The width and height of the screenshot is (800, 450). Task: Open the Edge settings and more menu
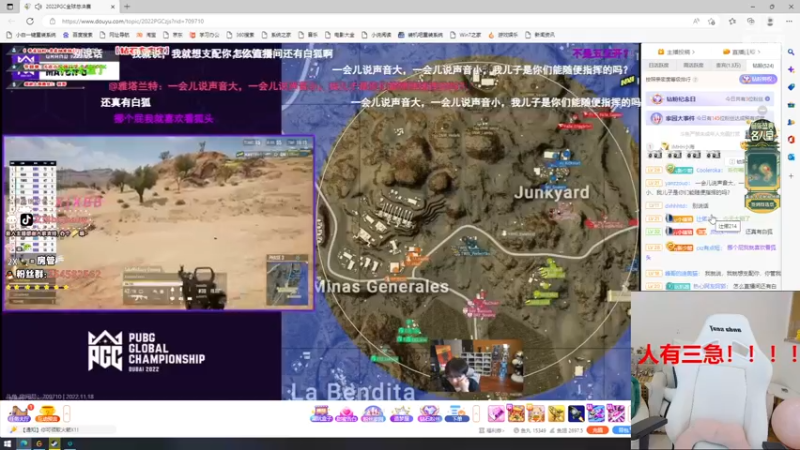[x=789, y=21]
